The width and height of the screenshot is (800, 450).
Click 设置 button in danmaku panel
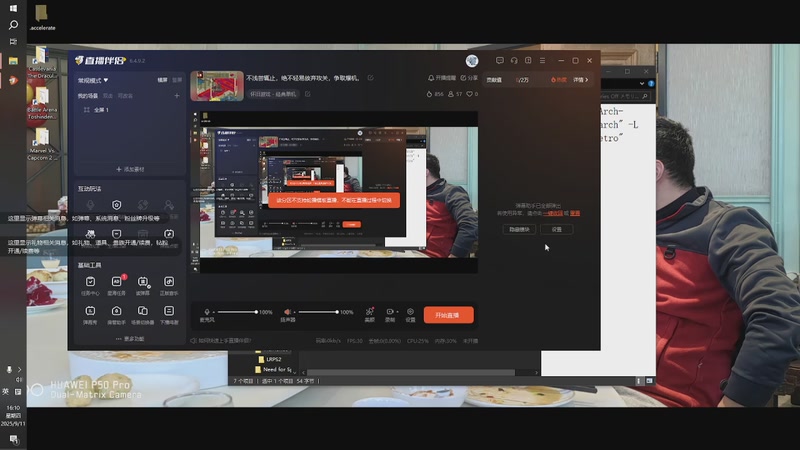click(557, 229)
